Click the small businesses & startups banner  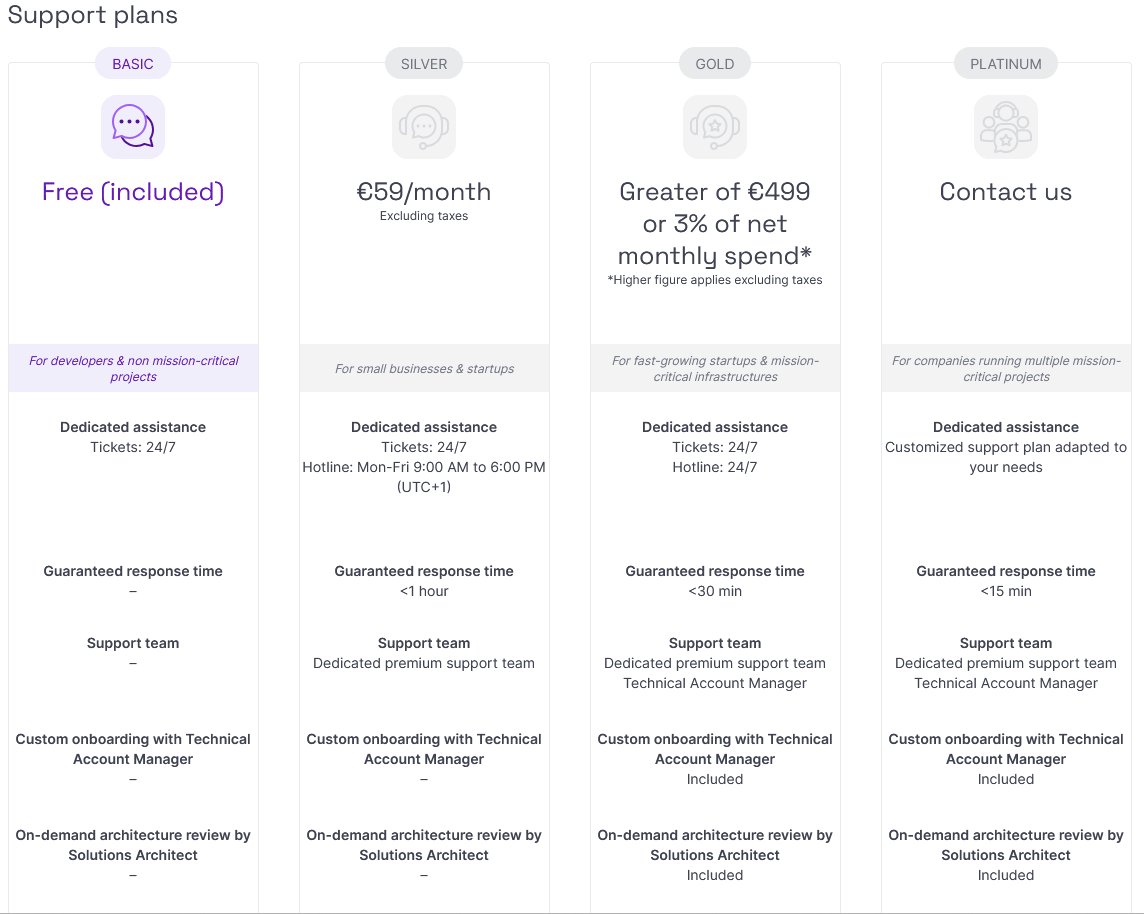pos(424,368)
